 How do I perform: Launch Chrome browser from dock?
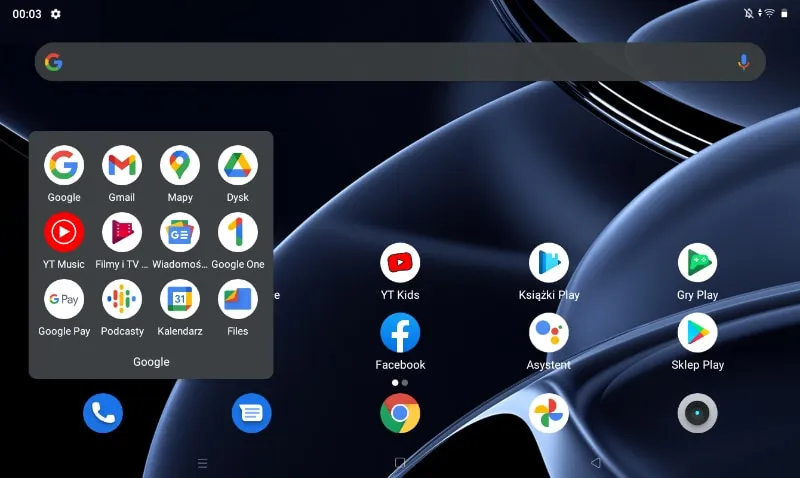pos(400,413)
